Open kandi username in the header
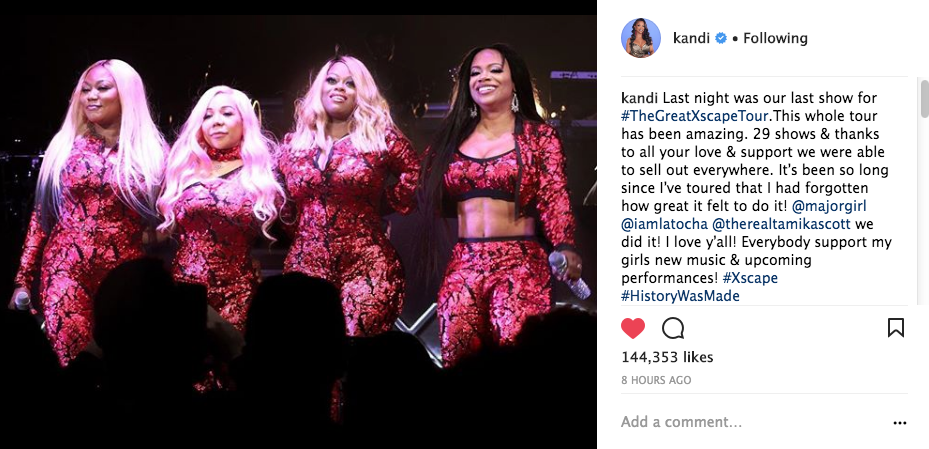Image resolution: width=929 pixels, height=449 pixels. [691, 38]
